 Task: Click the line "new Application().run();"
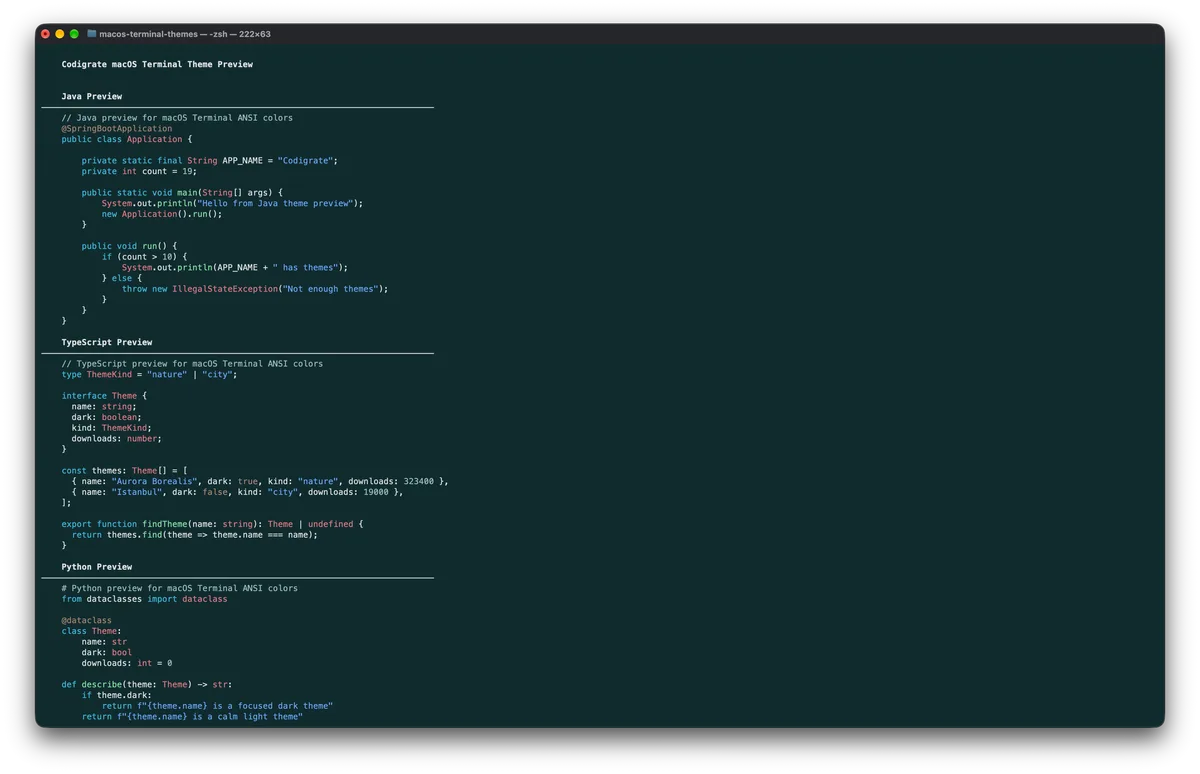coord(162,214)
